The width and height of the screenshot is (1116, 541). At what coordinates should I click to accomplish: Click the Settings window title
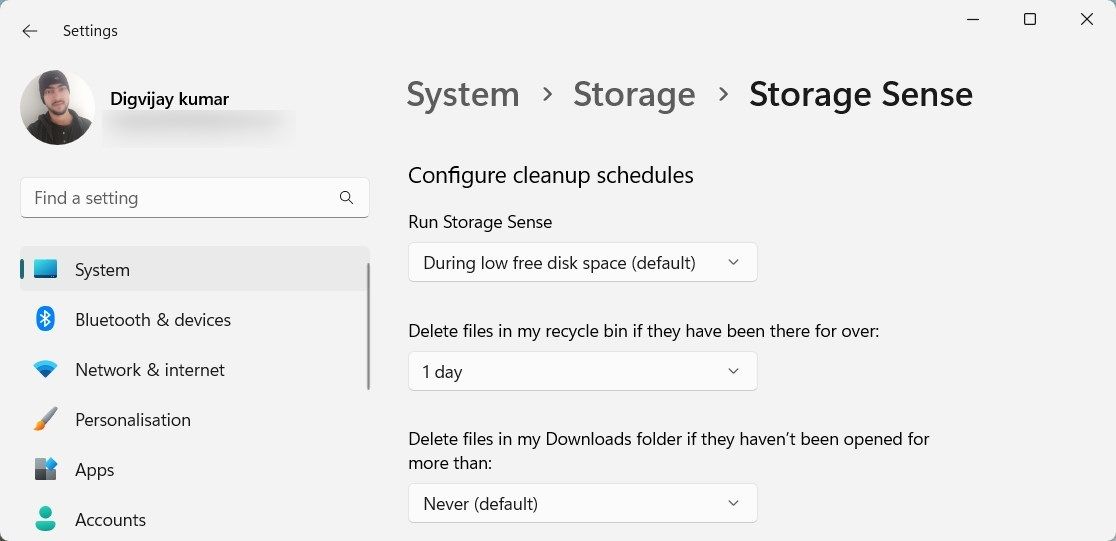[x=90, y=31]
